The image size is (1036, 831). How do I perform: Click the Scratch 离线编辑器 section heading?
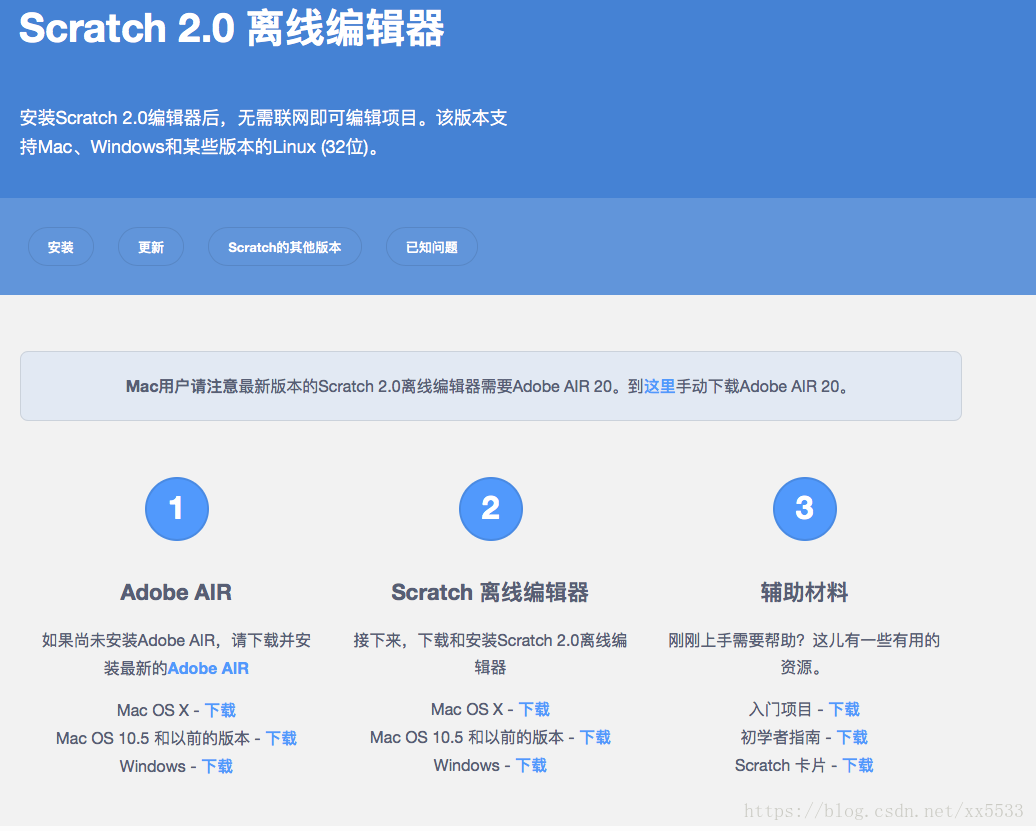[x=490, y=592]
